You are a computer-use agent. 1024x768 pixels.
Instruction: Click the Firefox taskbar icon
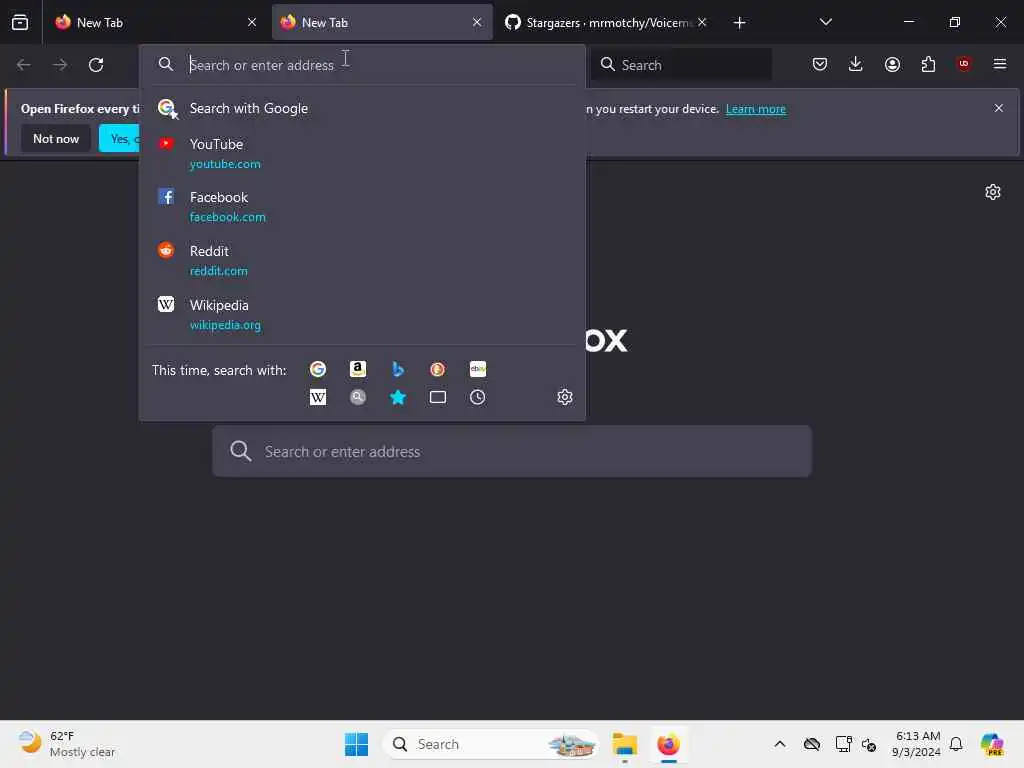(668, 744)
